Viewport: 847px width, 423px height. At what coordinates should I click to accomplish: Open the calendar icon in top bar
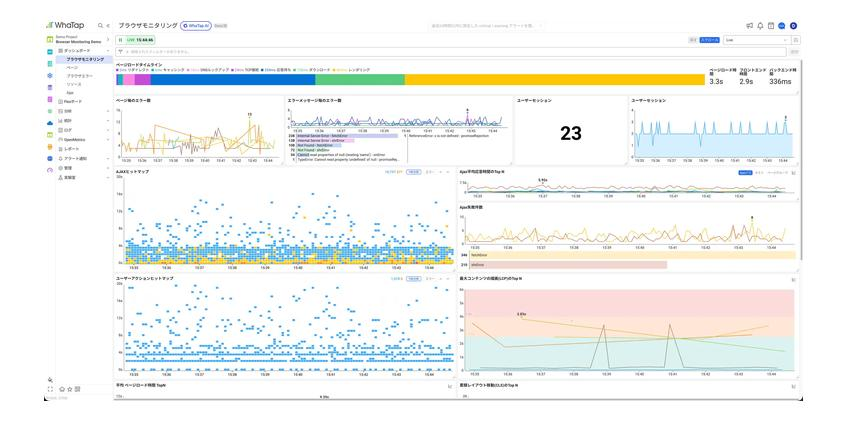[771, 25]
